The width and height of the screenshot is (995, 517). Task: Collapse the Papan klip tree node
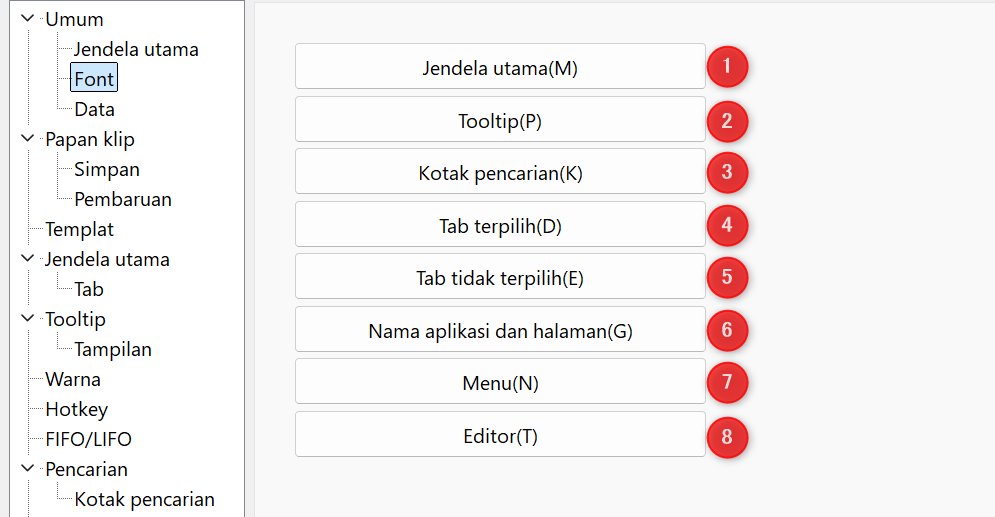click(27, 138)
